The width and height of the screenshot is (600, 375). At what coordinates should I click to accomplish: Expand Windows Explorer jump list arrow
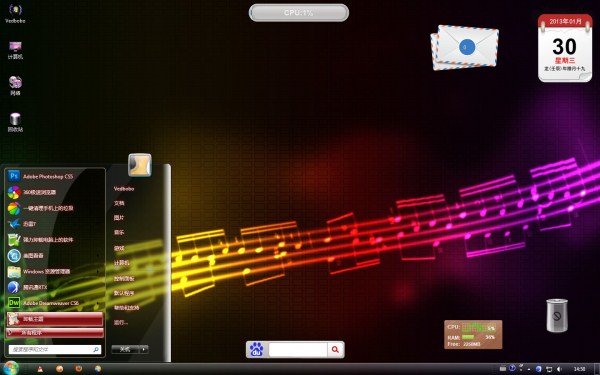pos(98,271)
